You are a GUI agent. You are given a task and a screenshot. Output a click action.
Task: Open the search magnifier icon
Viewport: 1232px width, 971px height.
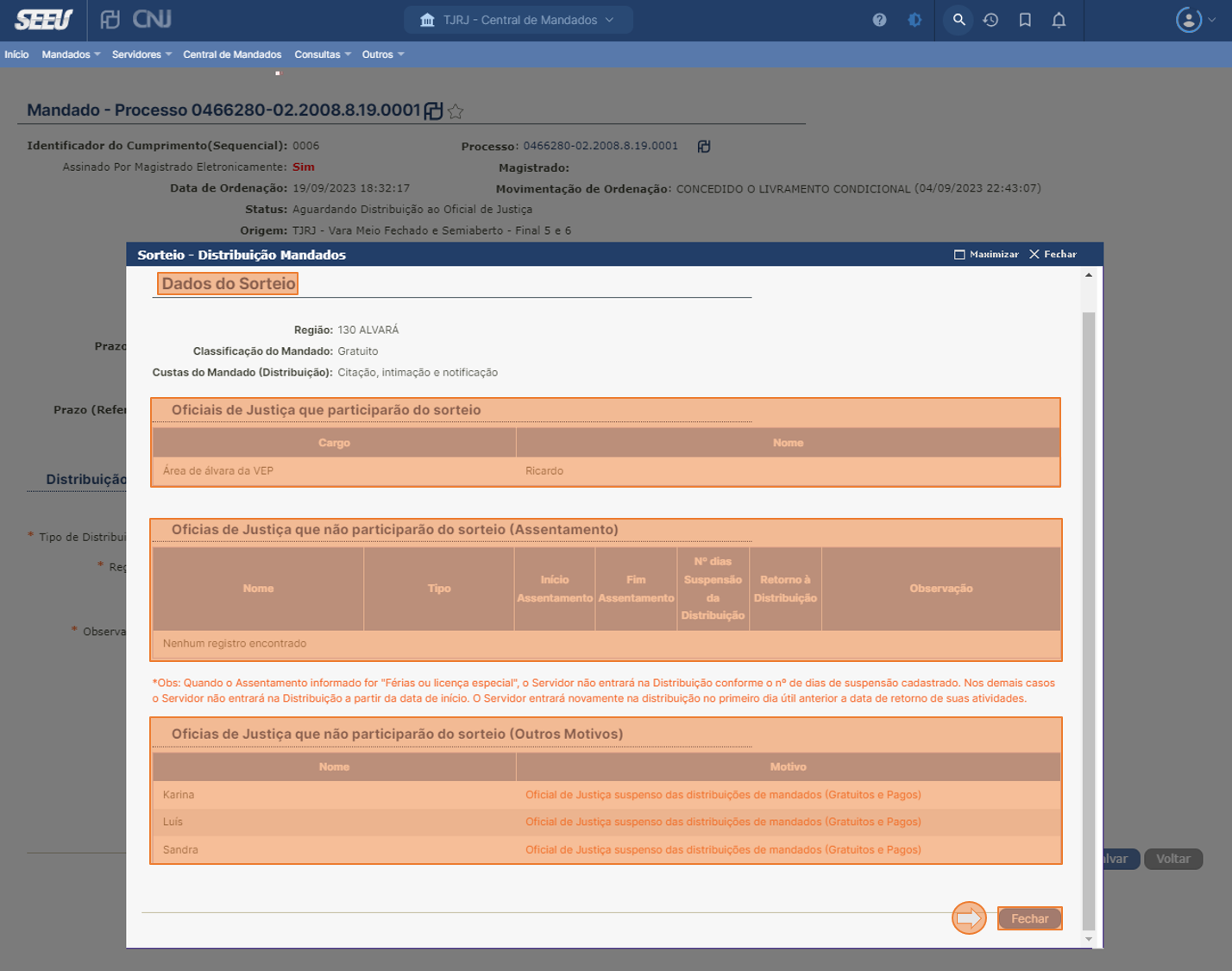coord(959,20)
